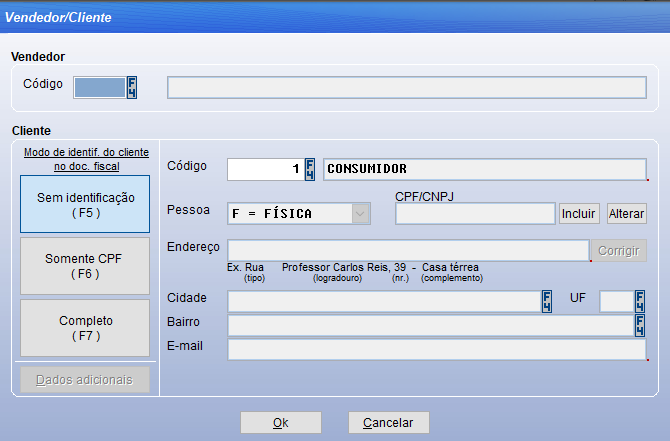Click the F4 lookup icon beside Cliente Código

click(x=310, y=169)
